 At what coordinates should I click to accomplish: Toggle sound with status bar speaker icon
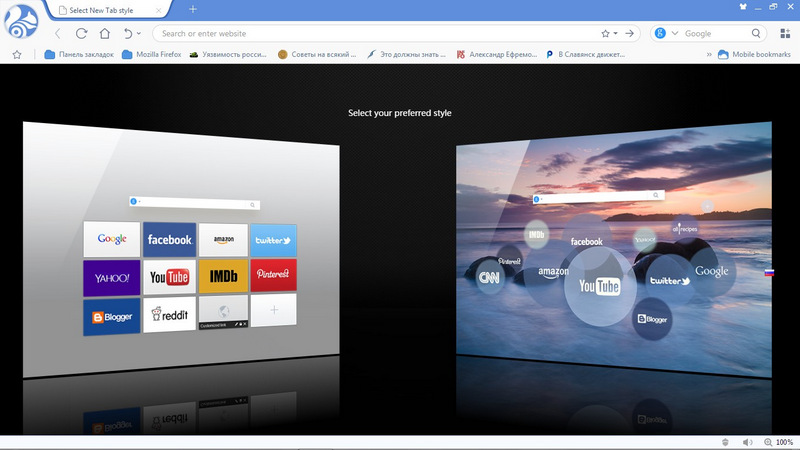[x=747, y=442]
